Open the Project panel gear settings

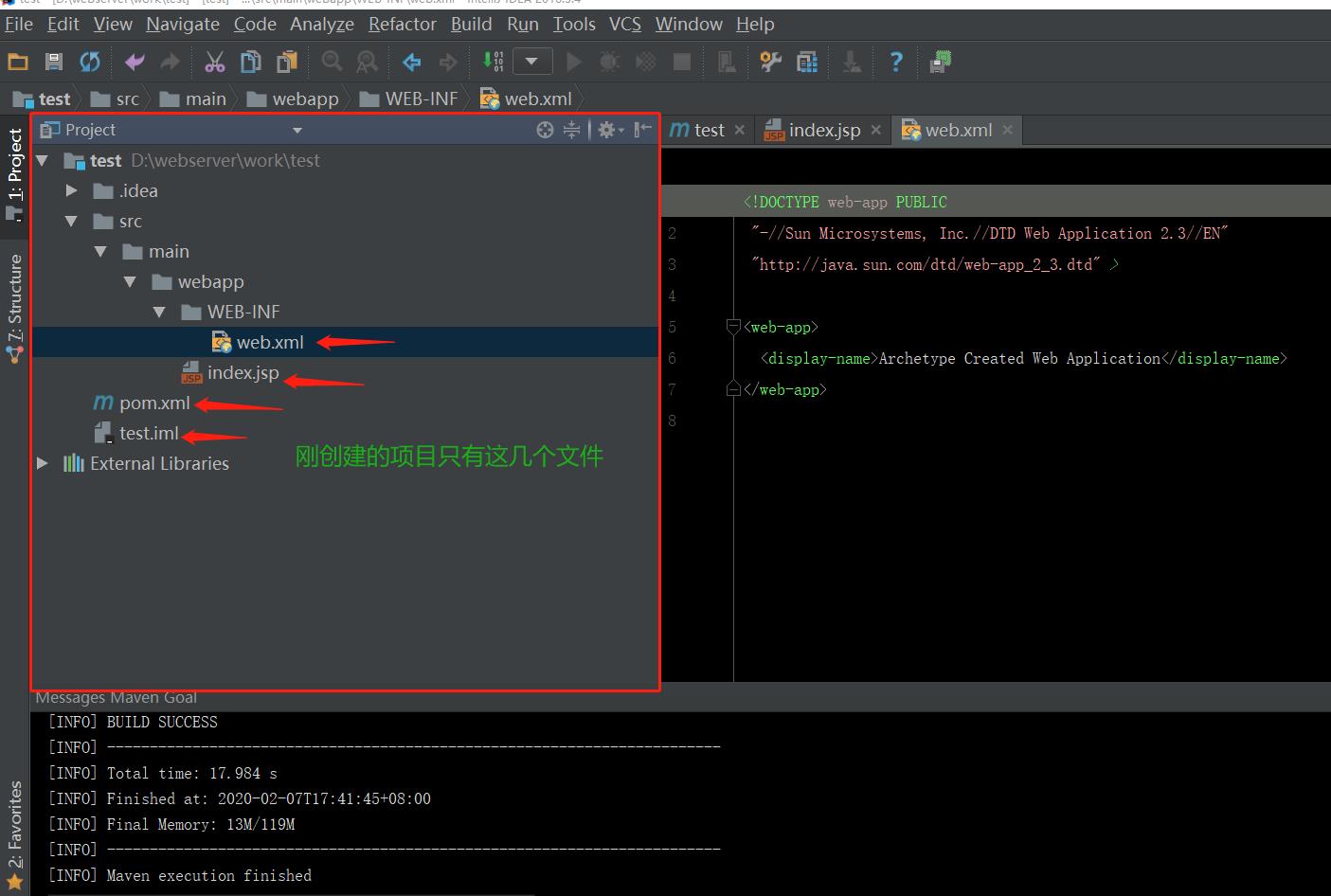(x=610, y=130)
